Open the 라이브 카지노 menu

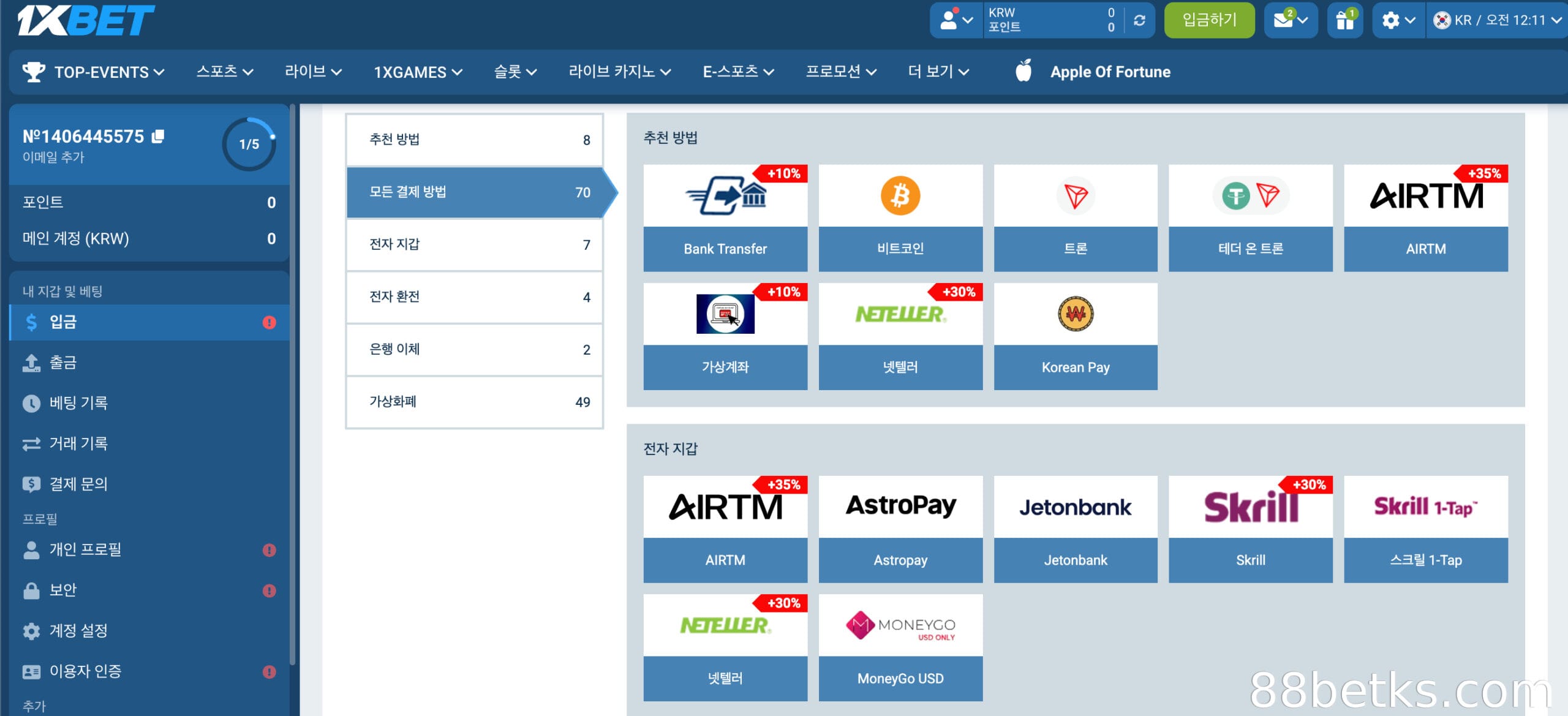point(619,72)
